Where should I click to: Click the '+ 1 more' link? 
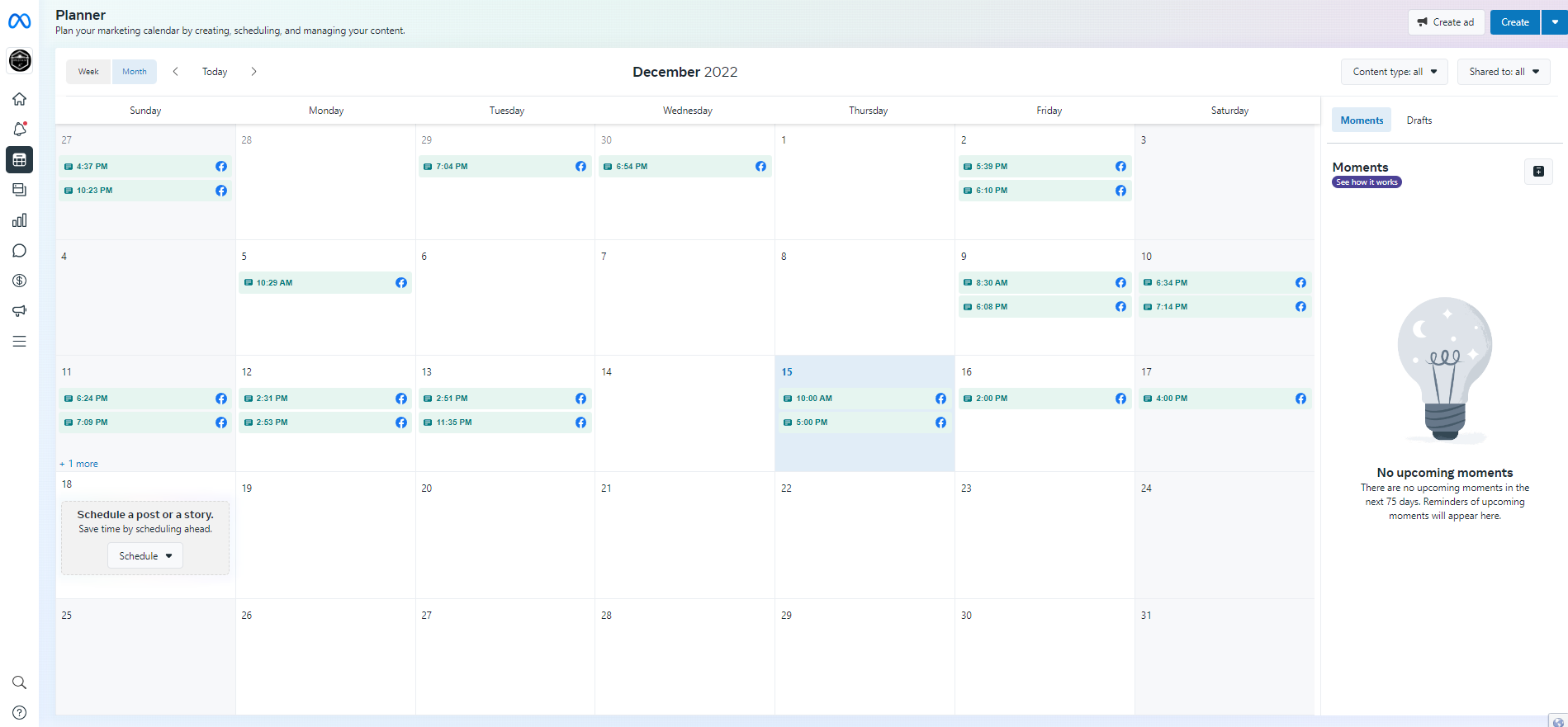pos(79,464)
